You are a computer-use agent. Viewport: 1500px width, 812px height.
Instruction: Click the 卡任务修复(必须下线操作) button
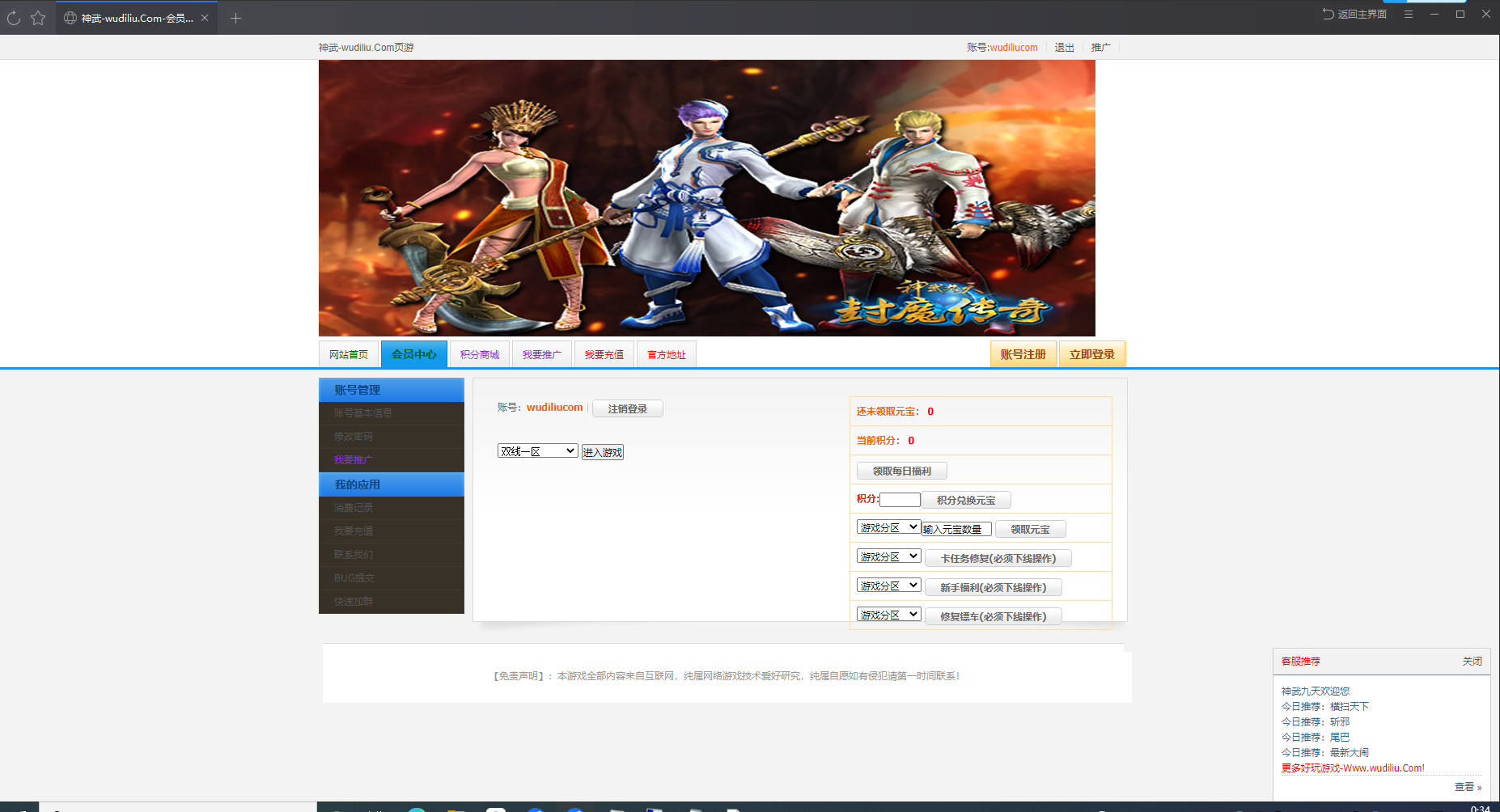pos(998,558)
